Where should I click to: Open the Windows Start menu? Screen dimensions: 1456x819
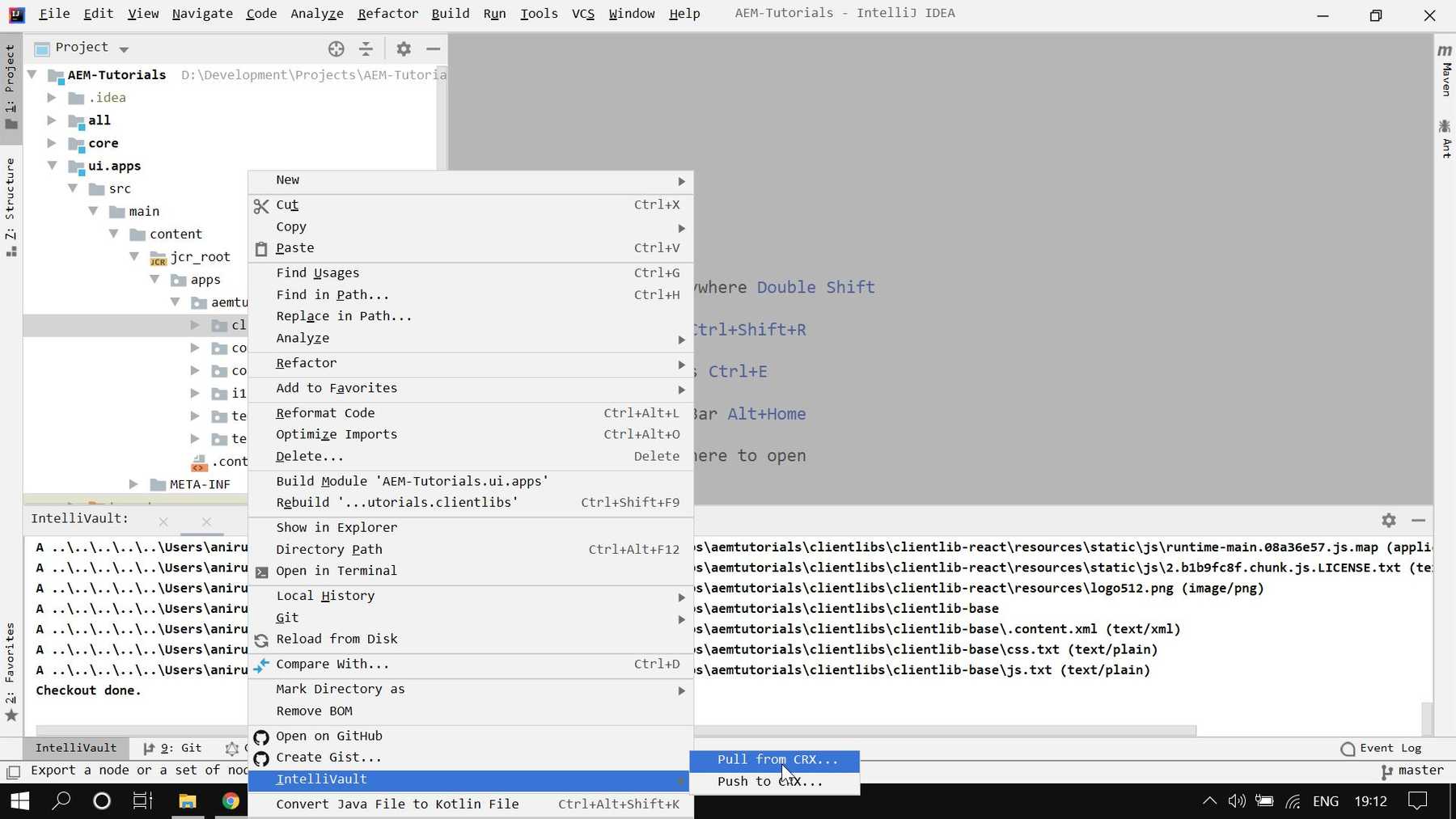tap(18, 800)
